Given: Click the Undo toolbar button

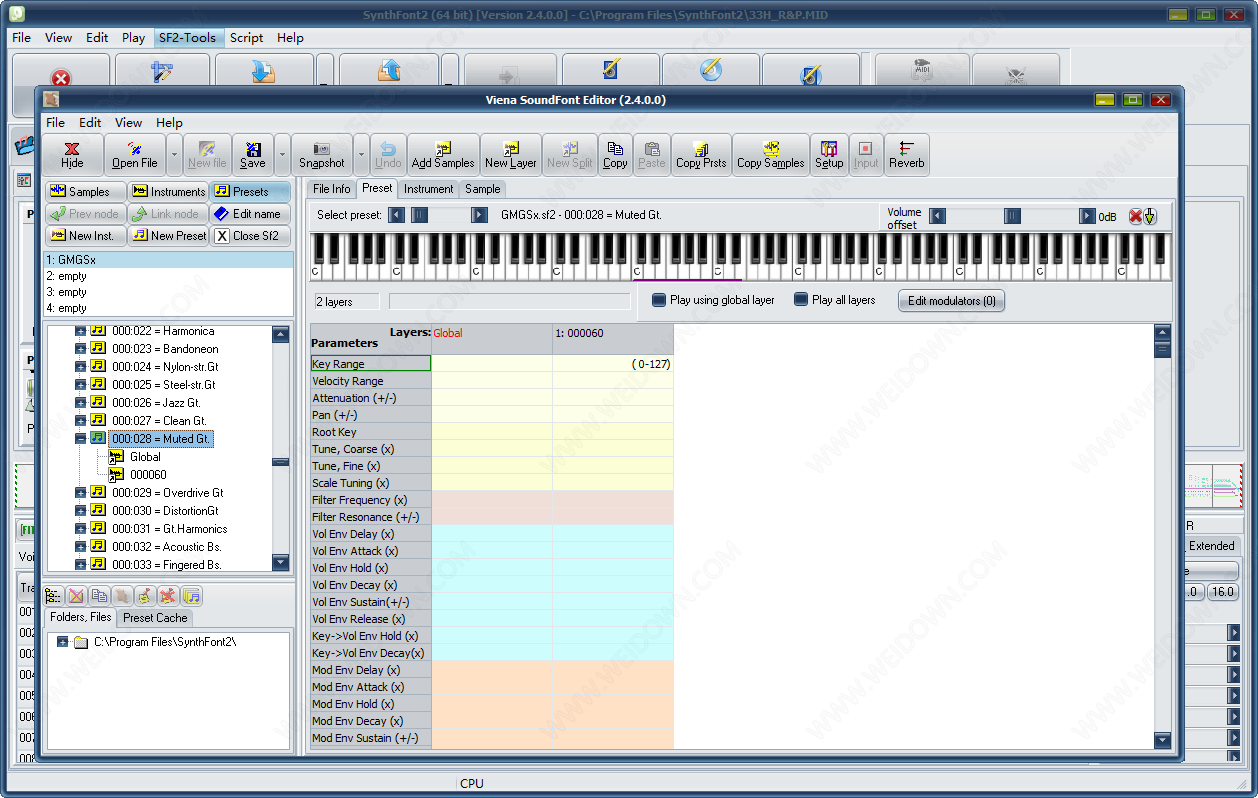Looking at the screenshot, I should tap(388, 155).
